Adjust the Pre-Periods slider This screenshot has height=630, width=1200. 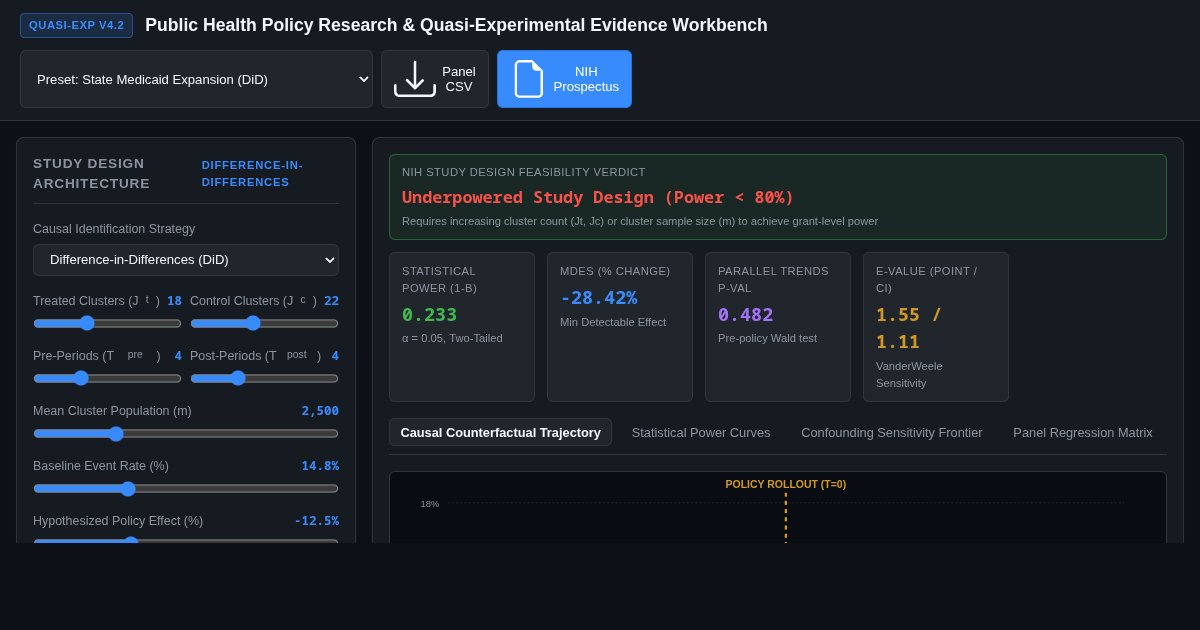[x=107, y=378]
